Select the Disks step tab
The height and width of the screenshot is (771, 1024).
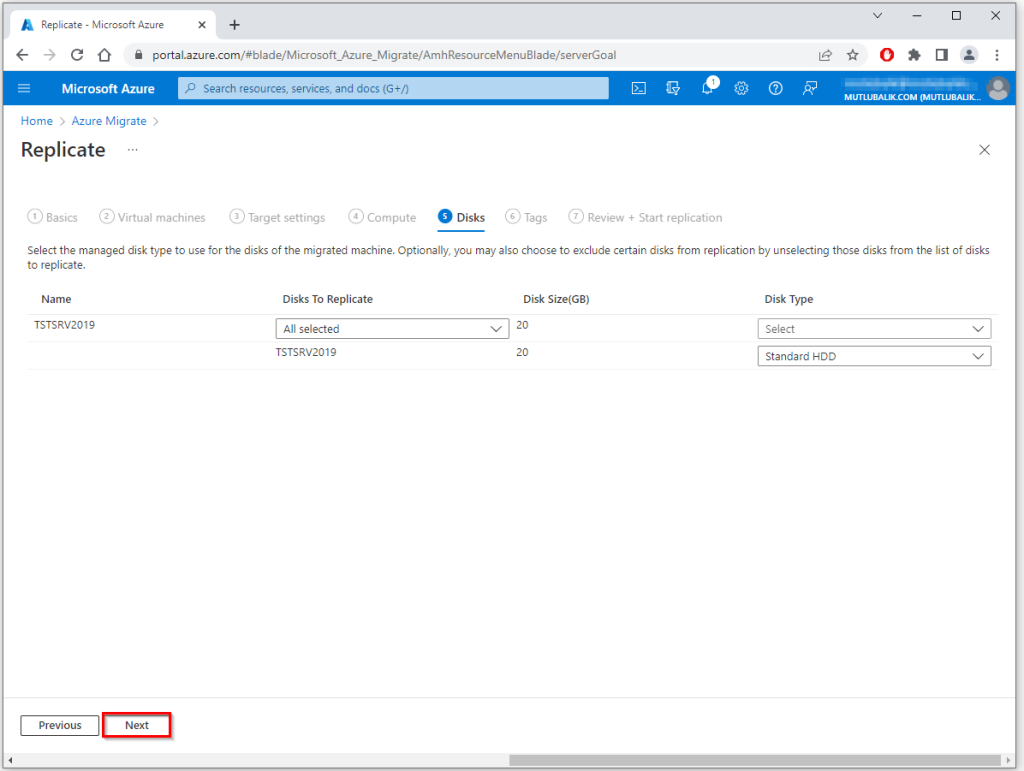tap(462, 217)
